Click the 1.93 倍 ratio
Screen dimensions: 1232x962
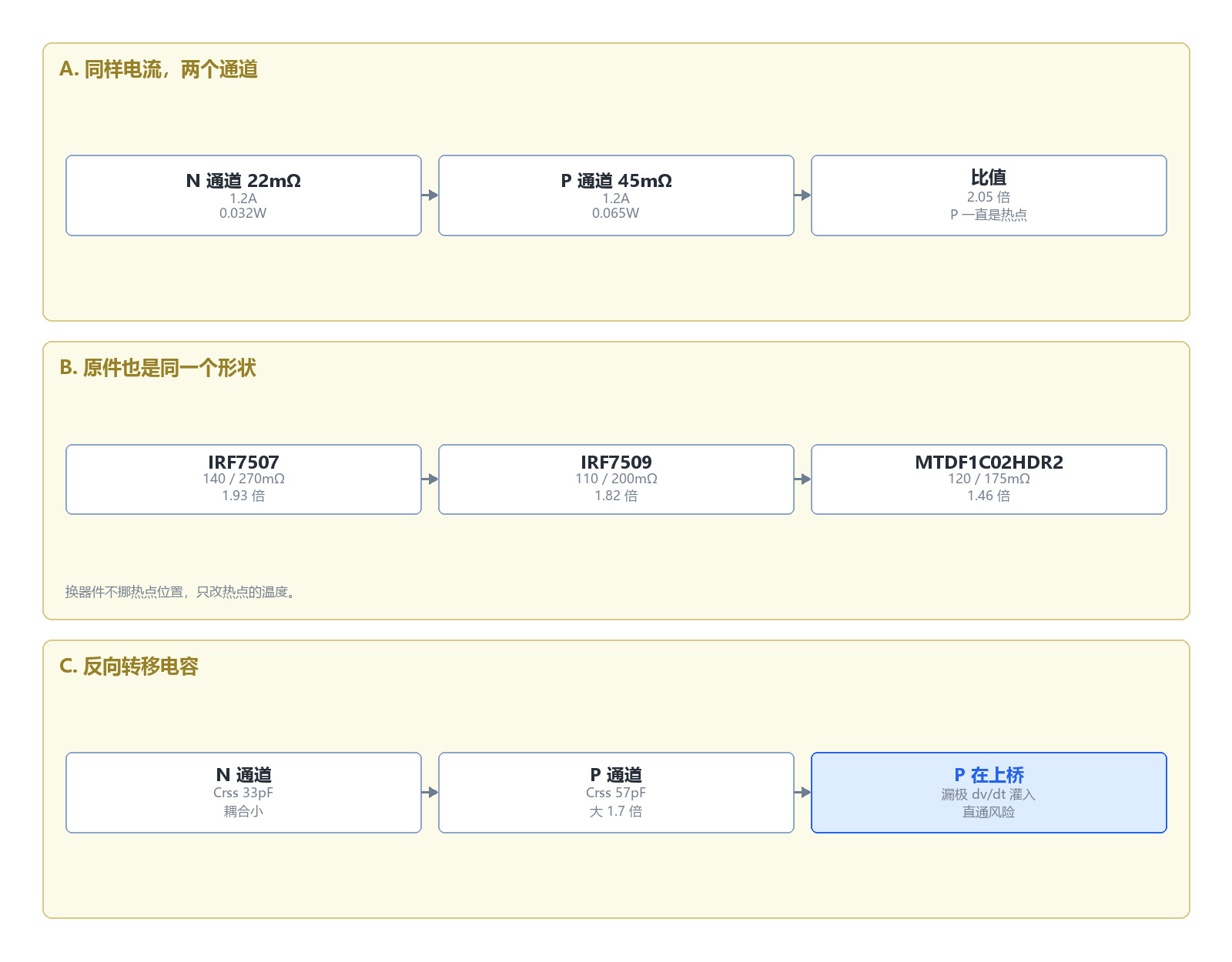click(243, 496)
